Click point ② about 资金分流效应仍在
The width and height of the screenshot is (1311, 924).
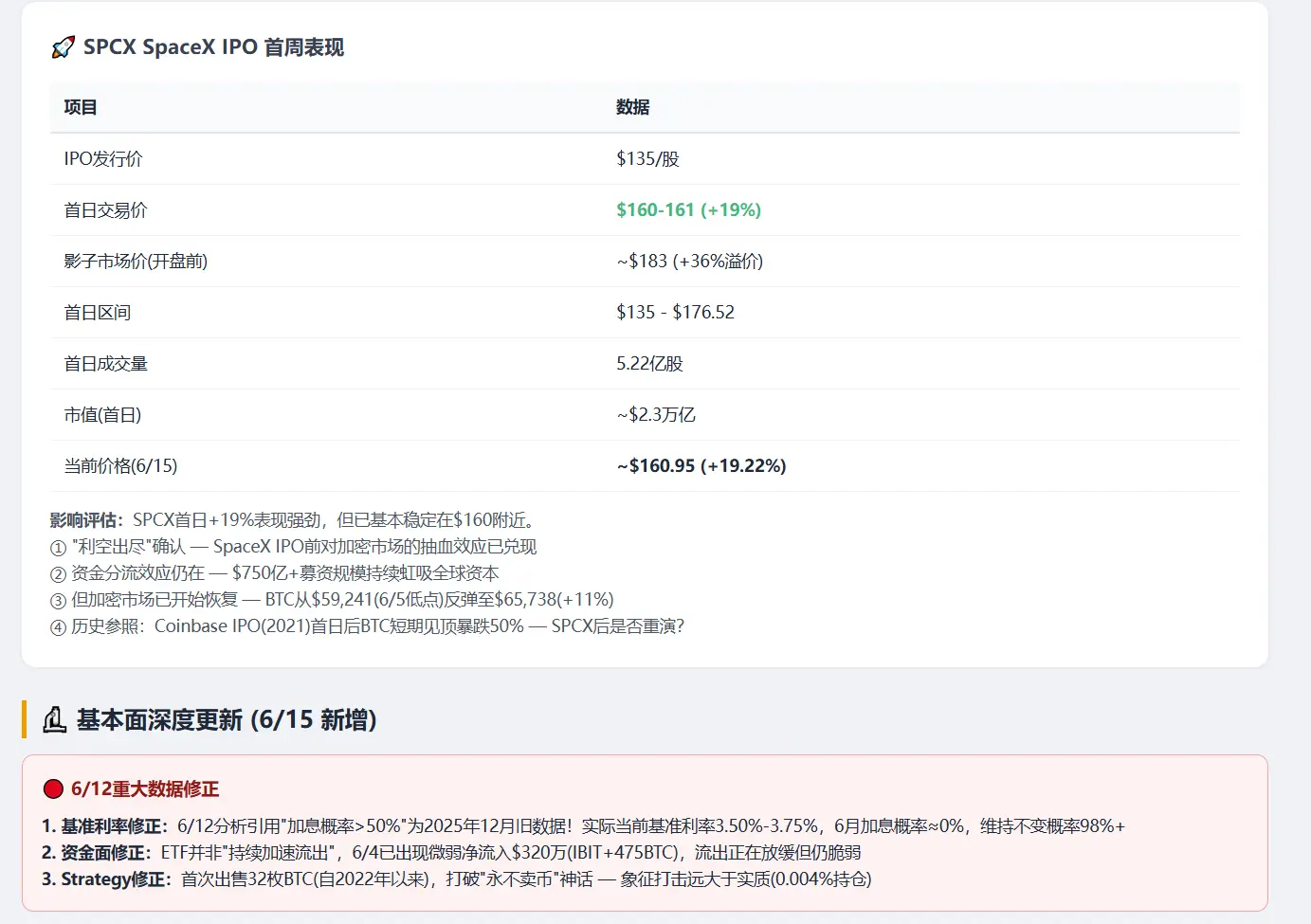pos(274,573)
